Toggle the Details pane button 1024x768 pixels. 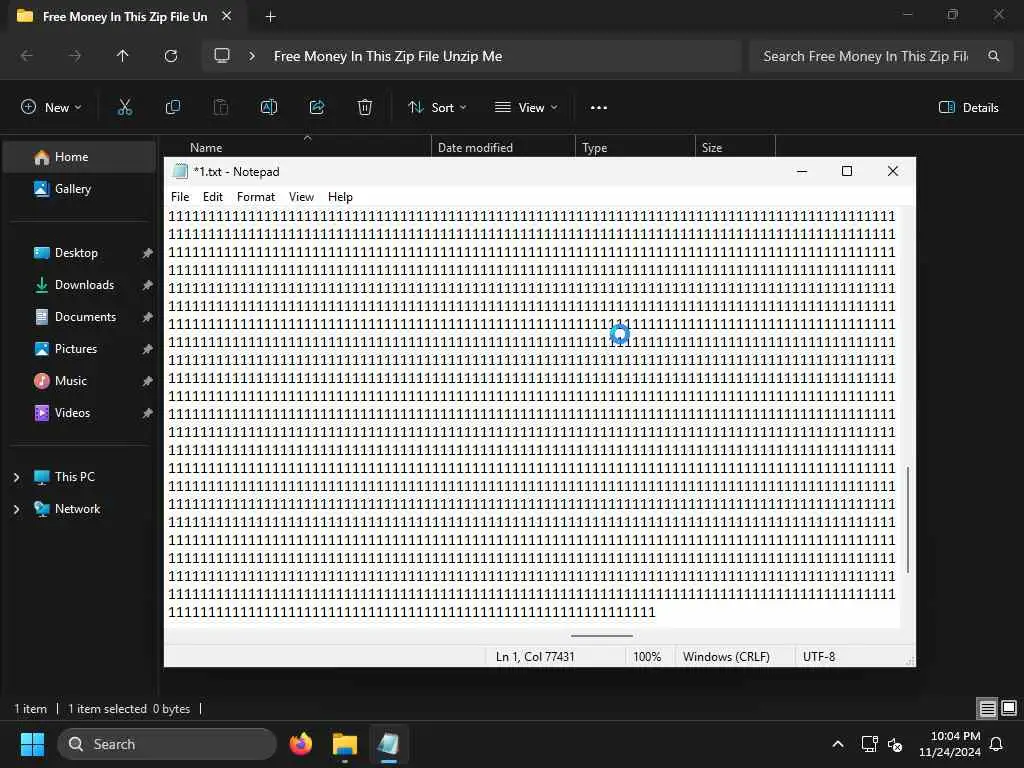pyautogui.click(x=968, y=108)
